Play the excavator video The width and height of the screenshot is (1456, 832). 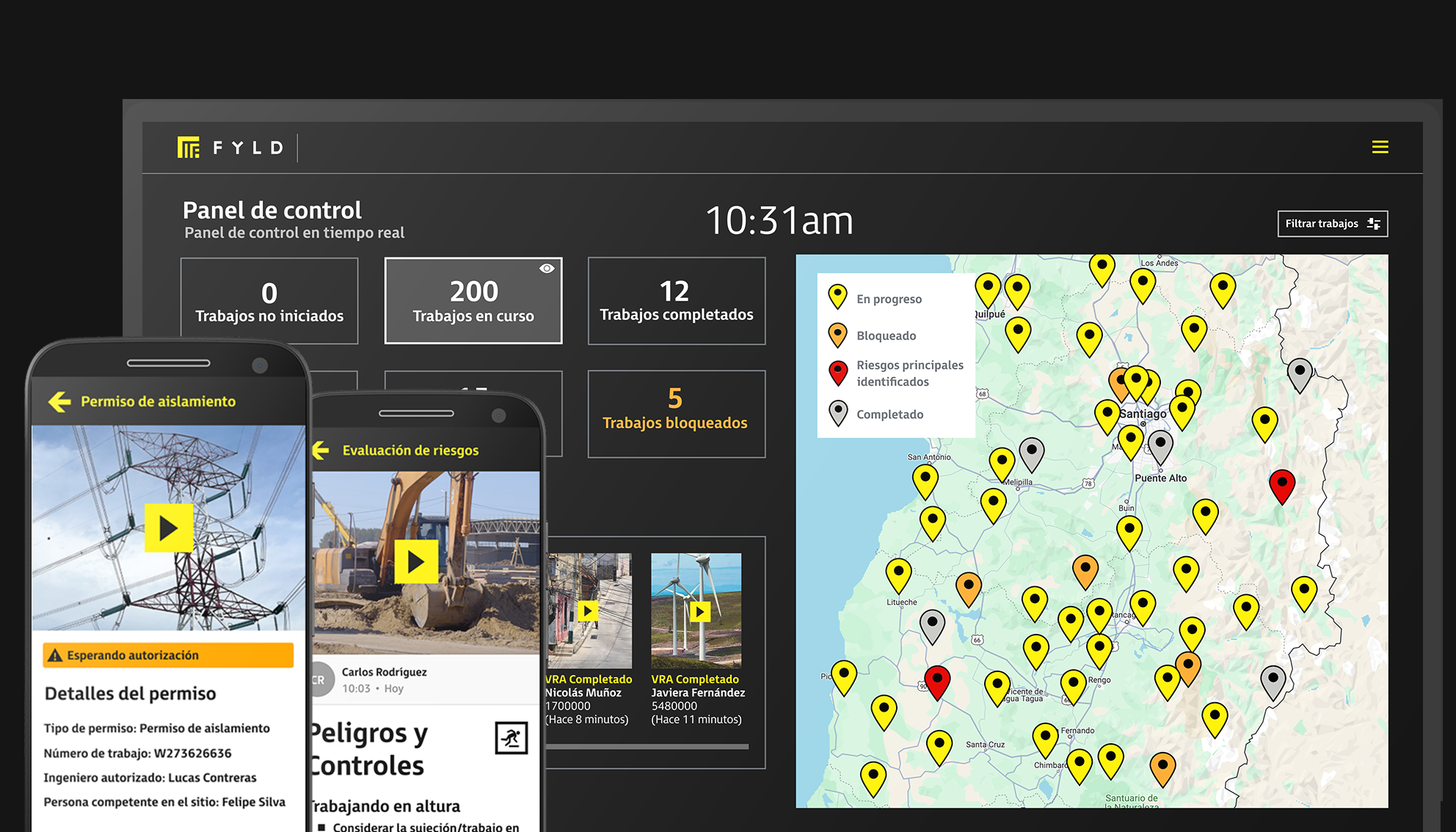click(416, 562)
